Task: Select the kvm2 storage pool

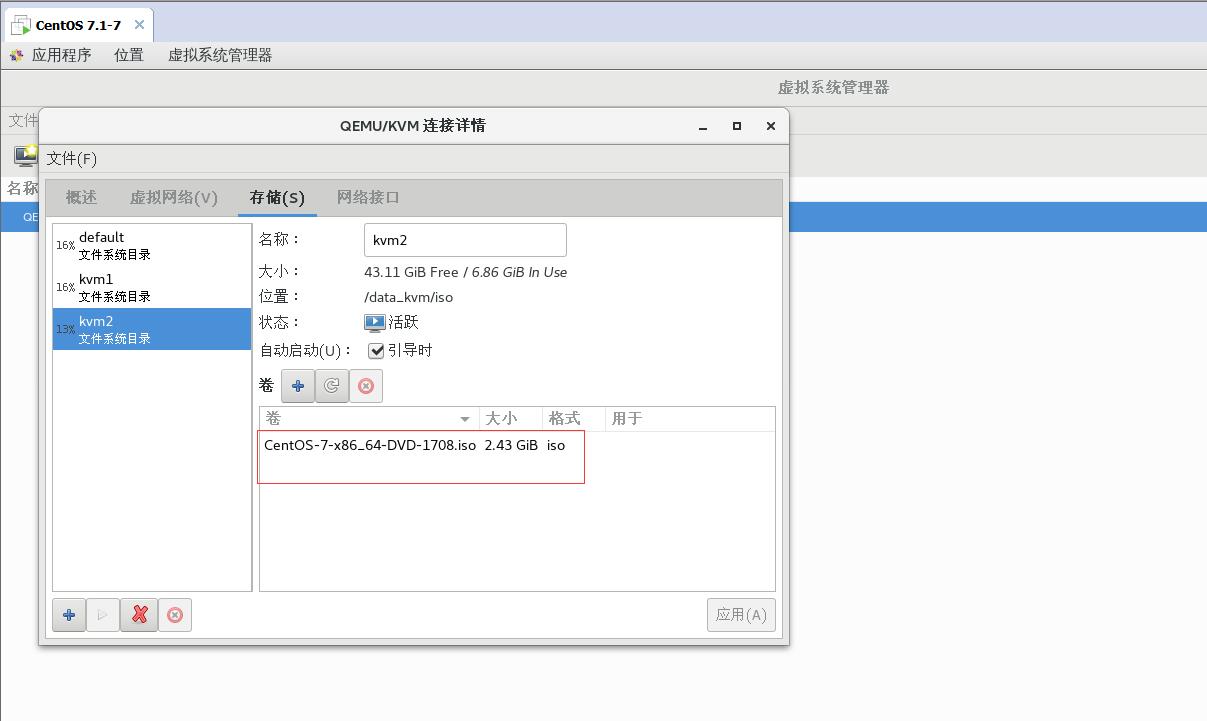Action: pos(152,329)
